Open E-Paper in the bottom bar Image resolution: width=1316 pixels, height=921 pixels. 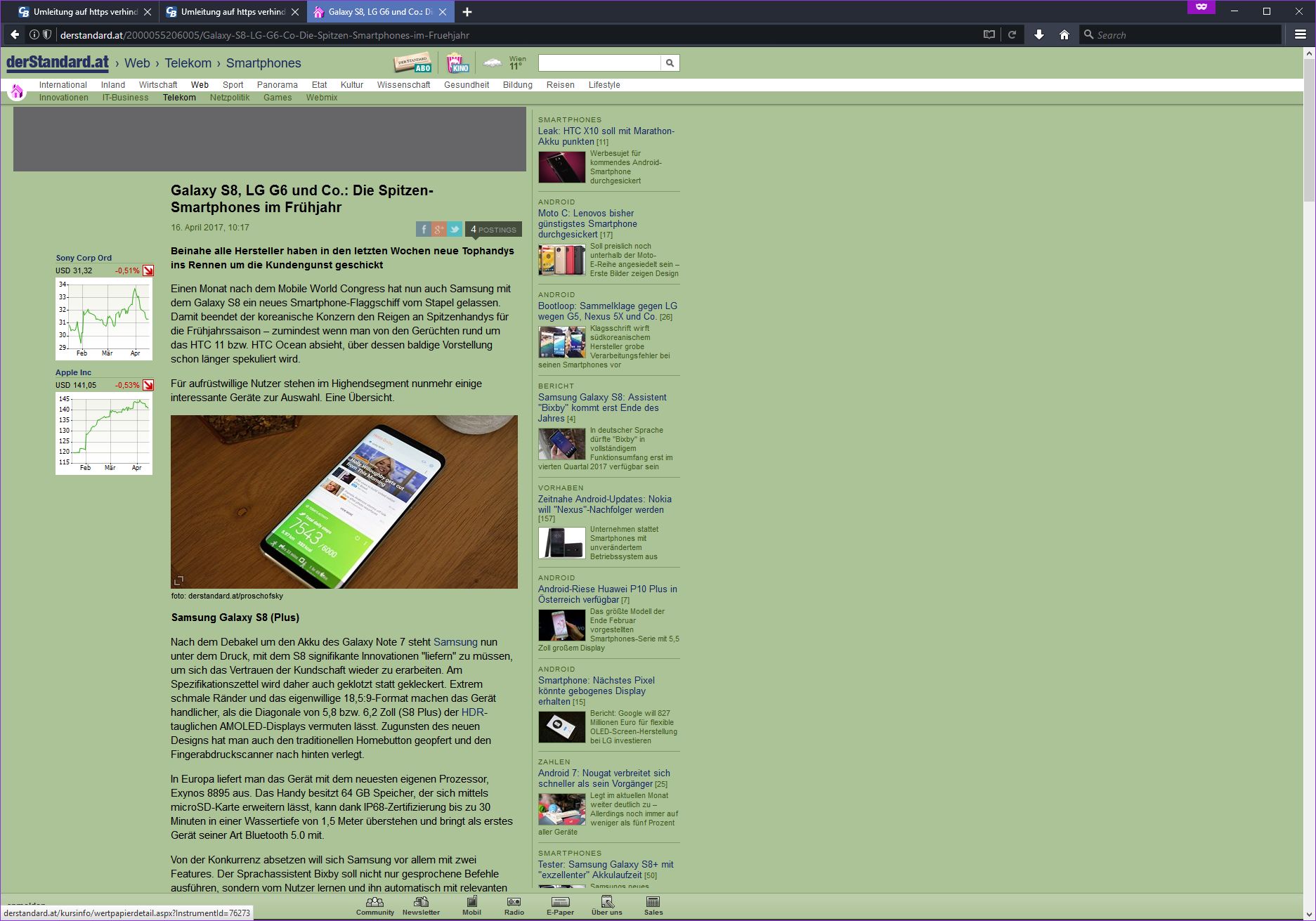pos(560,906)
